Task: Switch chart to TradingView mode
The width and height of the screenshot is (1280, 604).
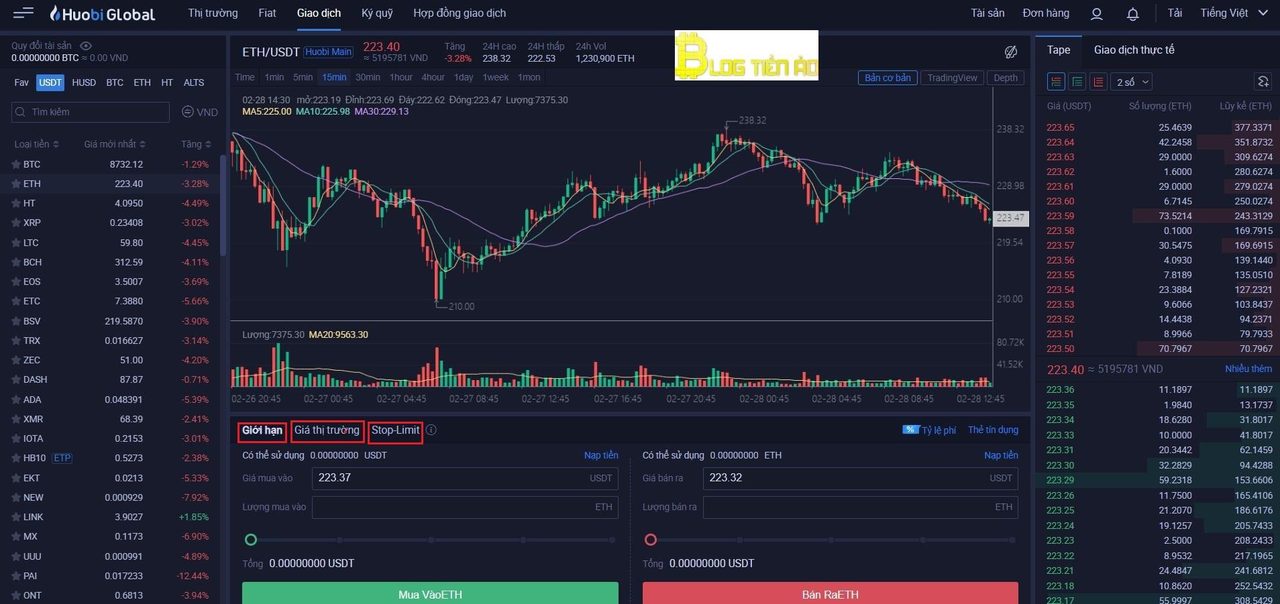Action: [952, 78]
